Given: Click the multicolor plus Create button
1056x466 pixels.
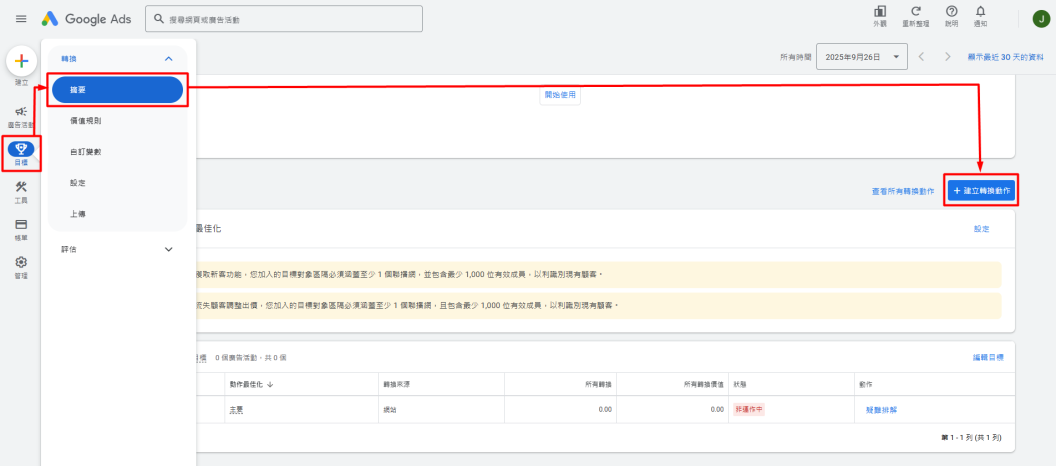Looking at the screenshot, I should coord(21,61).
